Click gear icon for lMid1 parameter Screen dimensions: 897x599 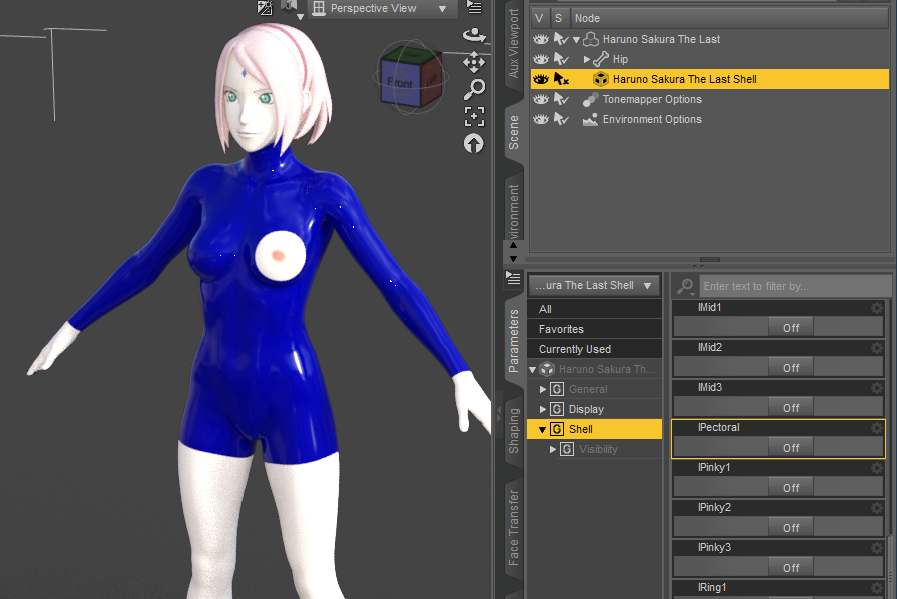[876, 308]
